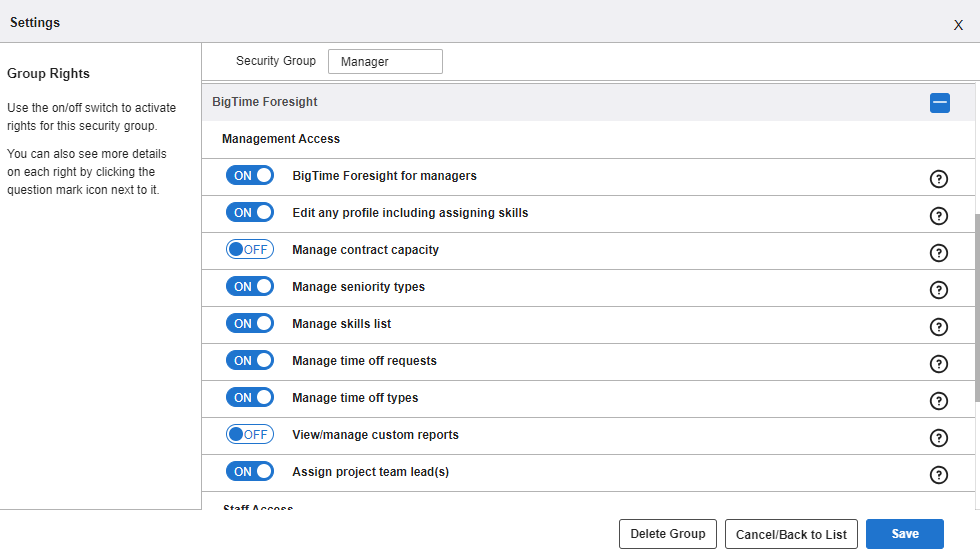
Task: Turn off Assign project team lead(s) toggle
Action: click(250, 472)
